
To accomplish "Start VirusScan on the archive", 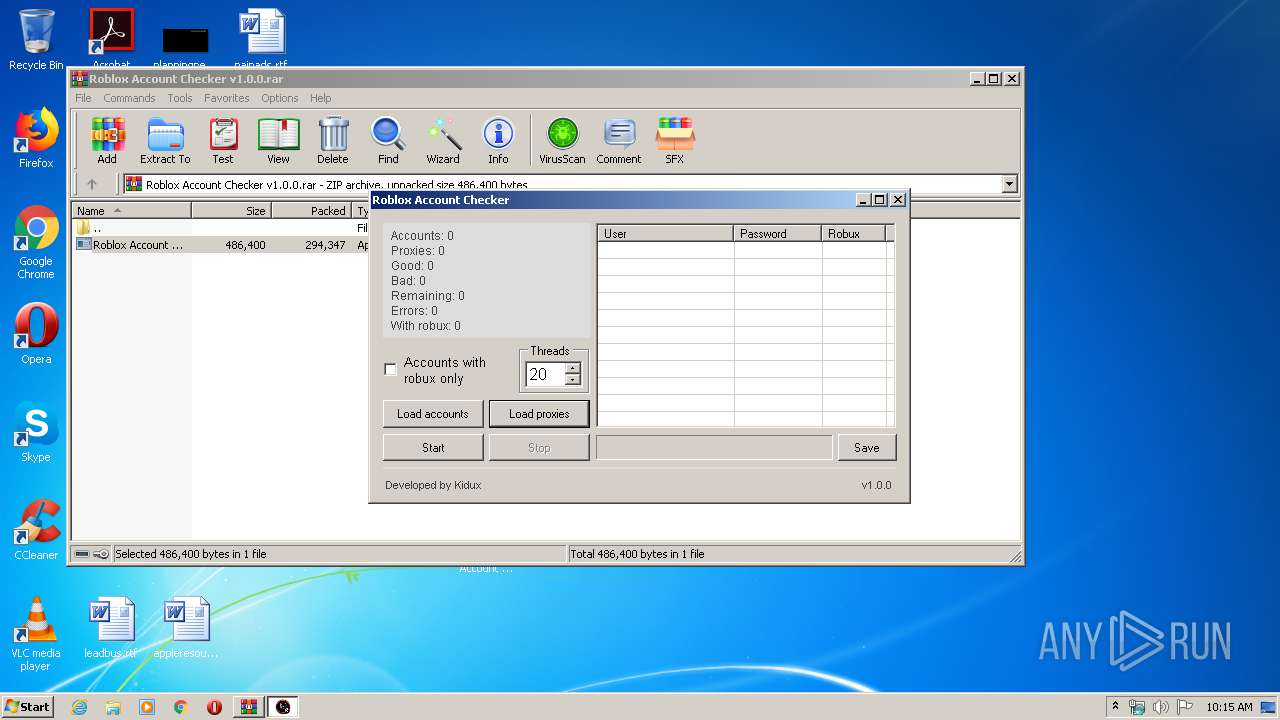I will 562,141.
